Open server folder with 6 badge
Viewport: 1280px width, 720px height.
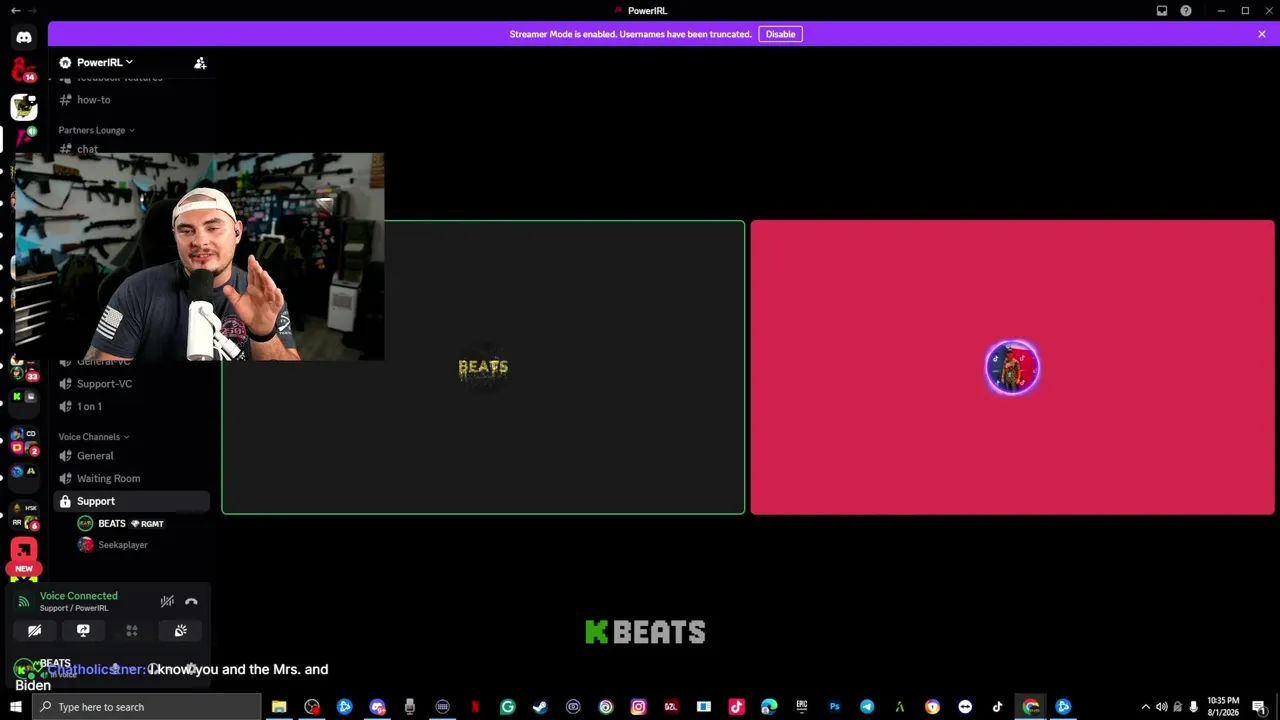point(24,515)
